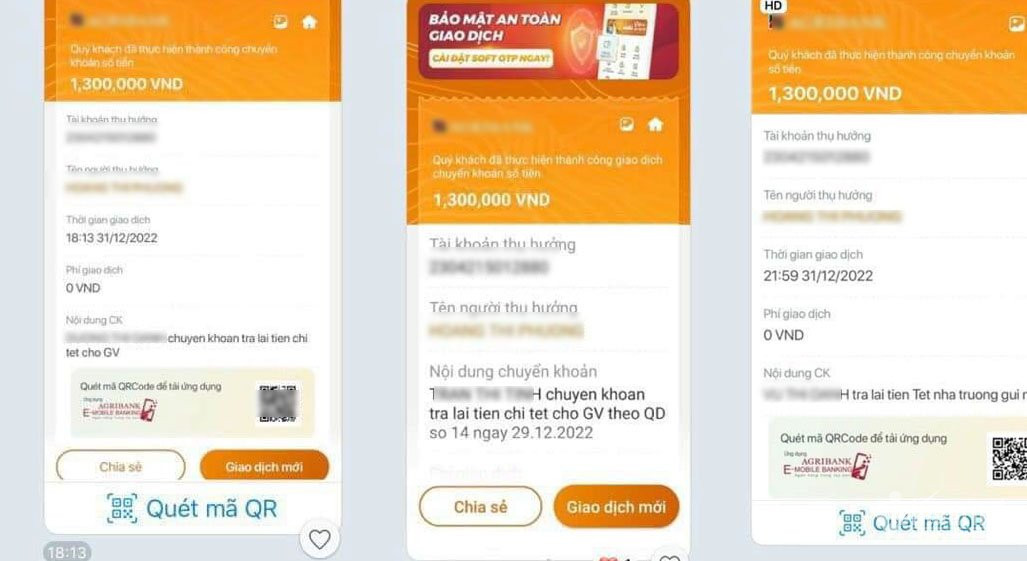The image size is (1027, 561).
Task: Click Chia sẻ button in middle receipt
Action: click(481, 507)
